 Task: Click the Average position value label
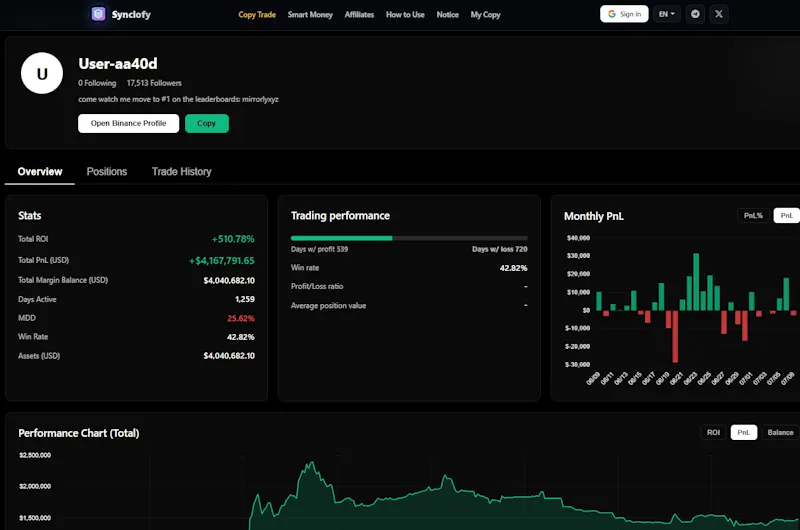tap(329, 306)
